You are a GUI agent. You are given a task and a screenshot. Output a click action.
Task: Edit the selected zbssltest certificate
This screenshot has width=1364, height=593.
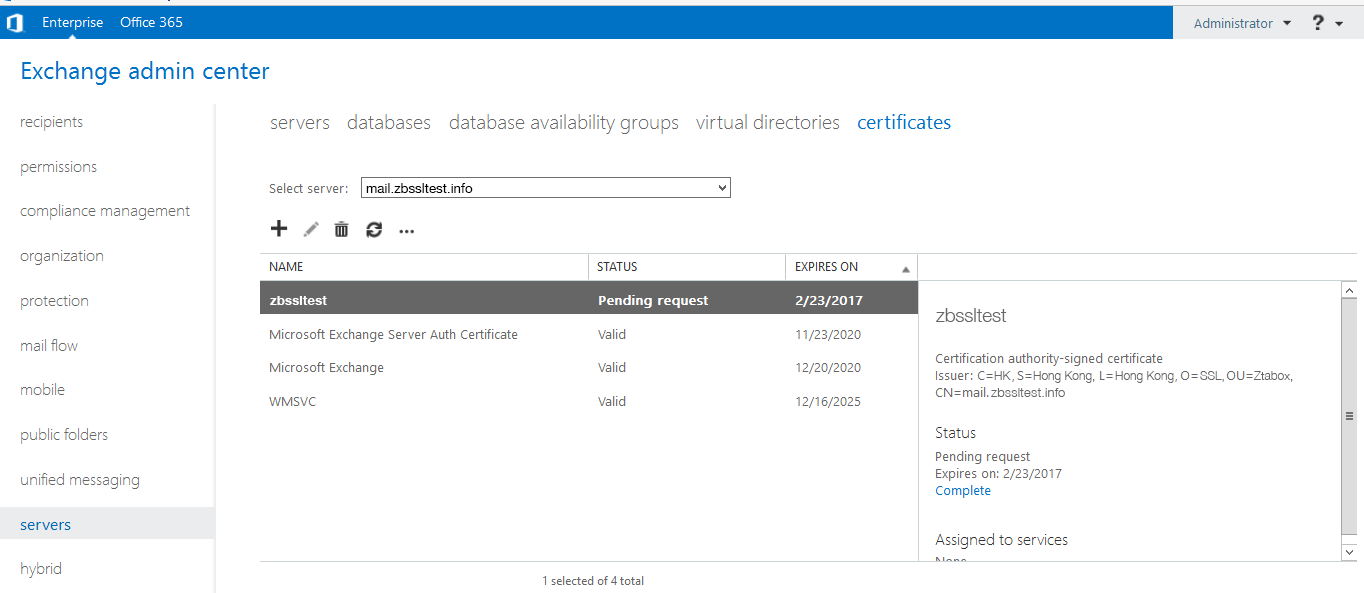pyautogui.click(x=310, y=229)
